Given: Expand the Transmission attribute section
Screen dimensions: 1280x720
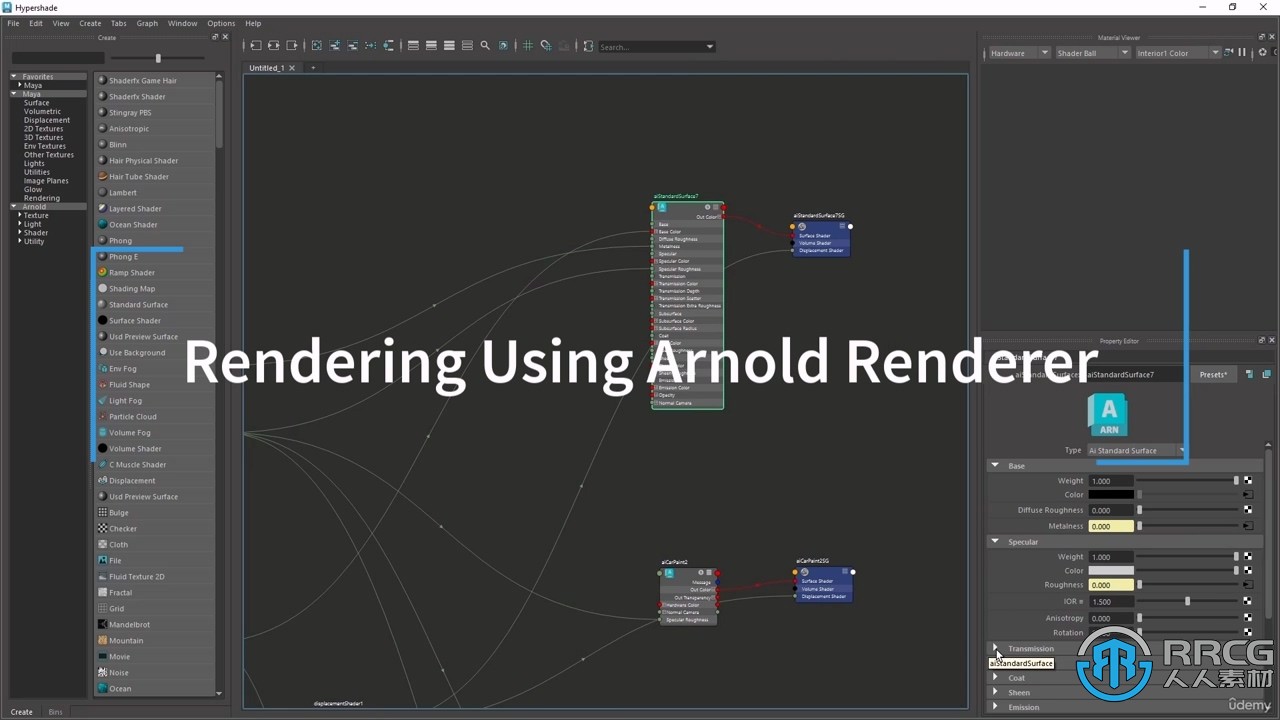Looking at the screenshot, I should [995, 649].
